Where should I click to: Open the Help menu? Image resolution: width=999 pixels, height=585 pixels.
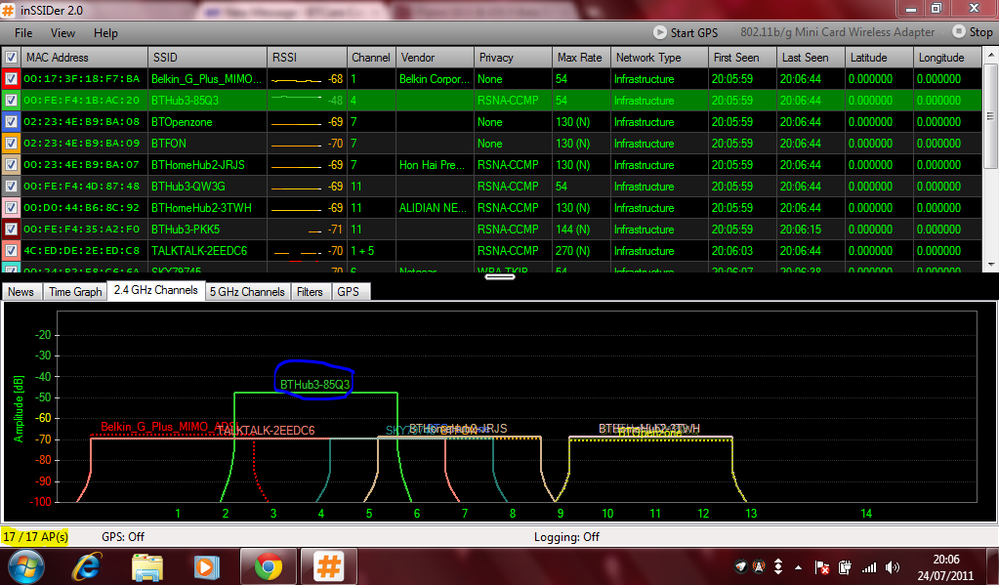(106, 33)
